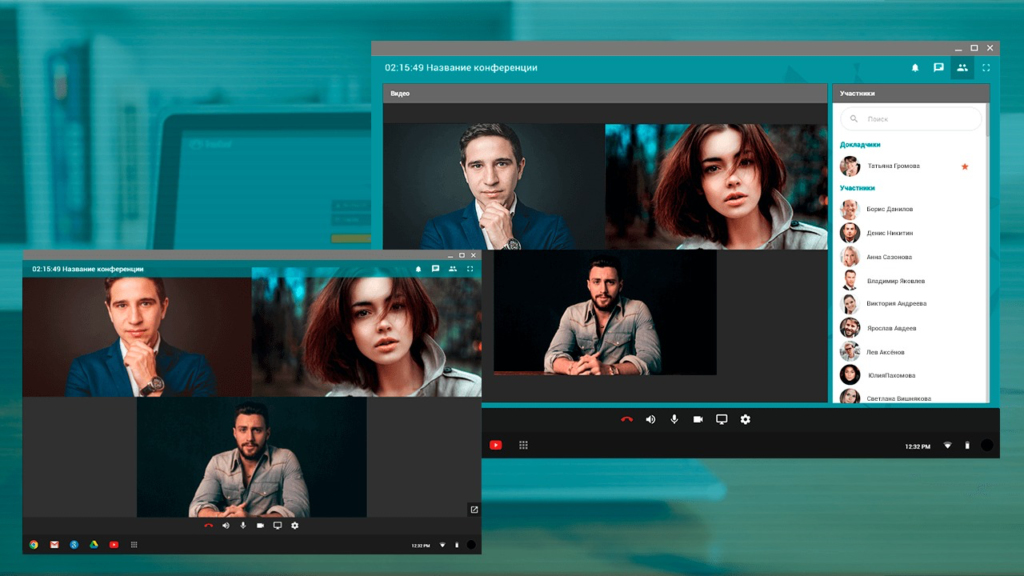This screenshot has height=576, width=1024.
Task: Pop out video in the small window
Action: (474, 509)
